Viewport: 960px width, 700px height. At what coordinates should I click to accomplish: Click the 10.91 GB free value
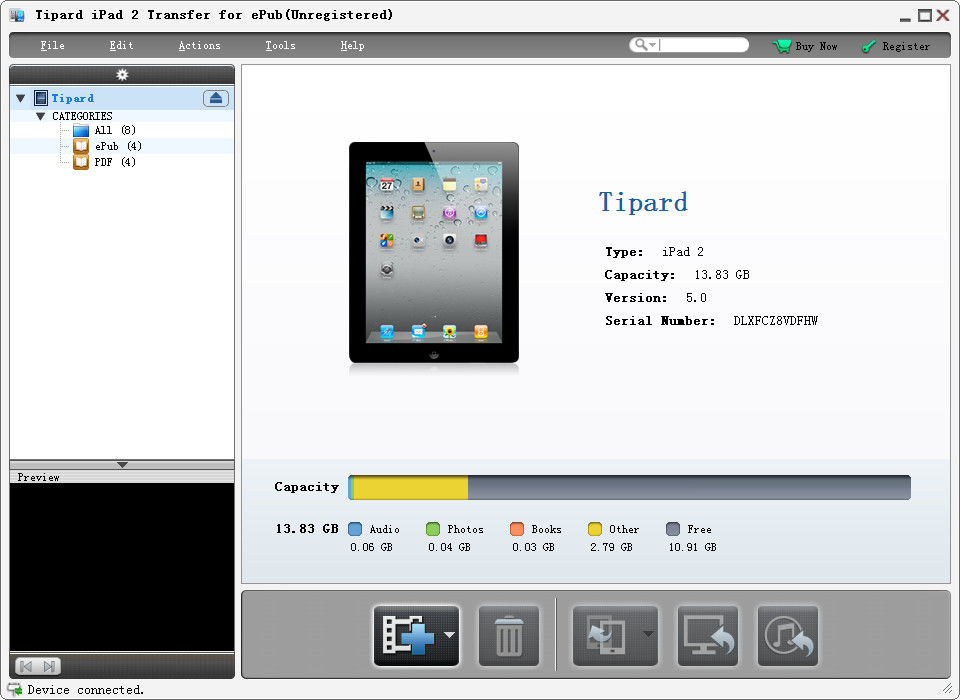(x=692, y=547)
